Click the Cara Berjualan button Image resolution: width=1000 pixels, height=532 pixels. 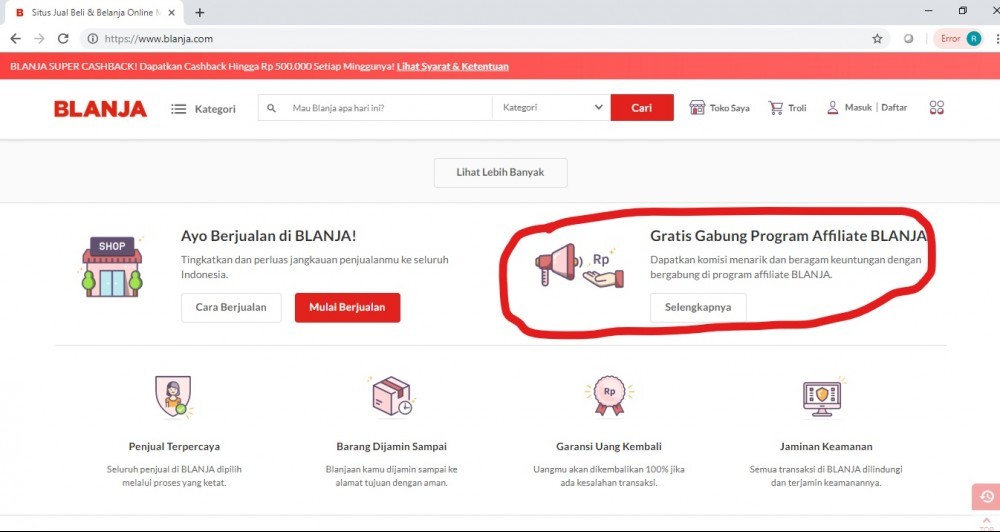(231, 307)
